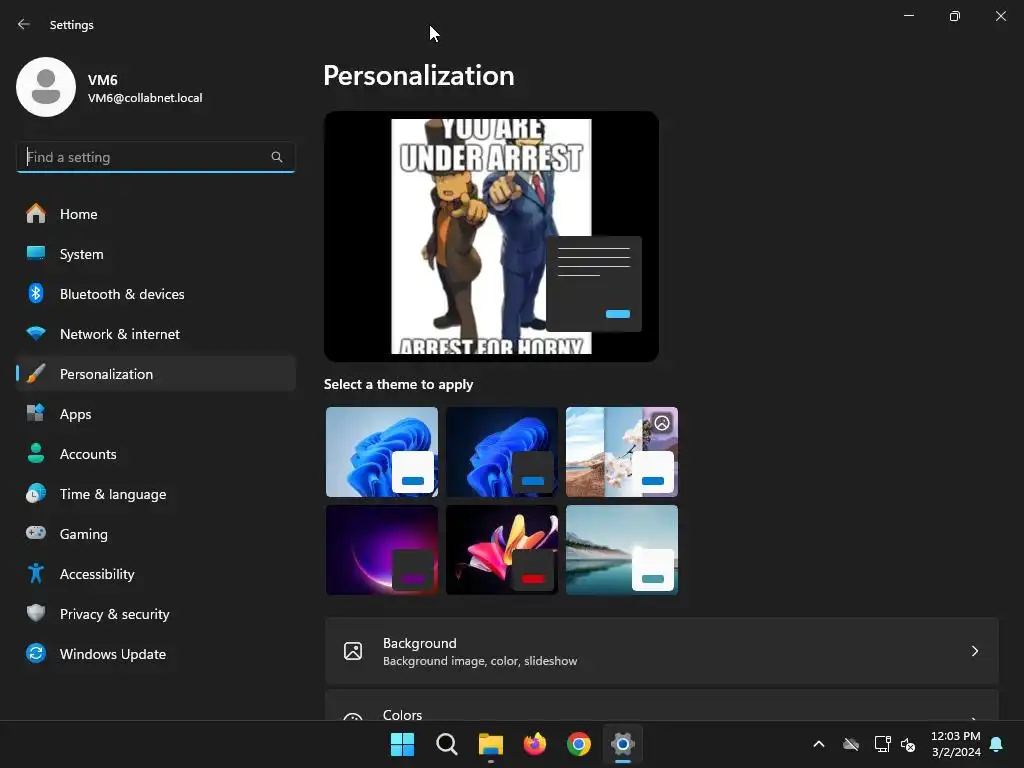Image resolution: width=1024 pixels, height=768 pixels.
Task: Expand Background with its chevron arrow
Action: pyautogui.click(x=974, y=651)
